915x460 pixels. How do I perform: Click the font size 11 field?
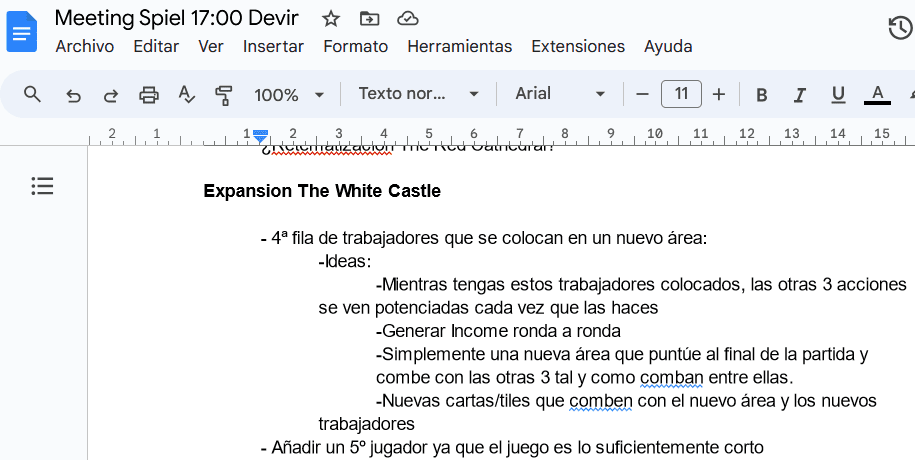[681, 93]
